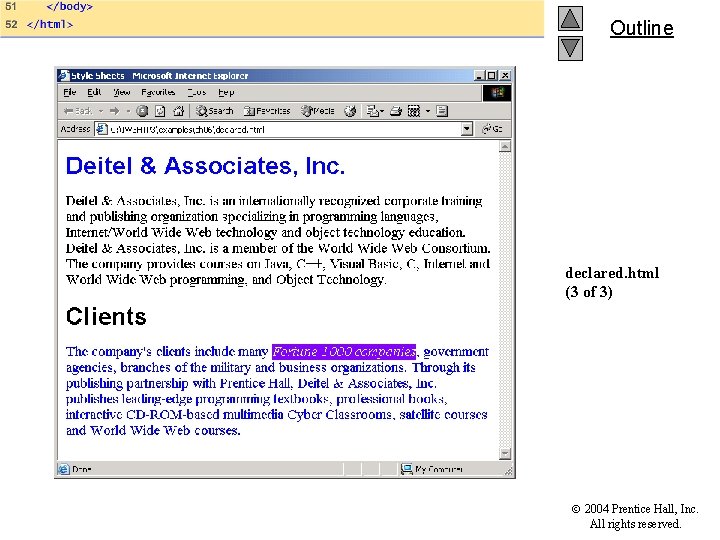Expand the Edit icon dropdown arrow
The height and width of the screenshot is (540, 720).
[x=428, y=111]
